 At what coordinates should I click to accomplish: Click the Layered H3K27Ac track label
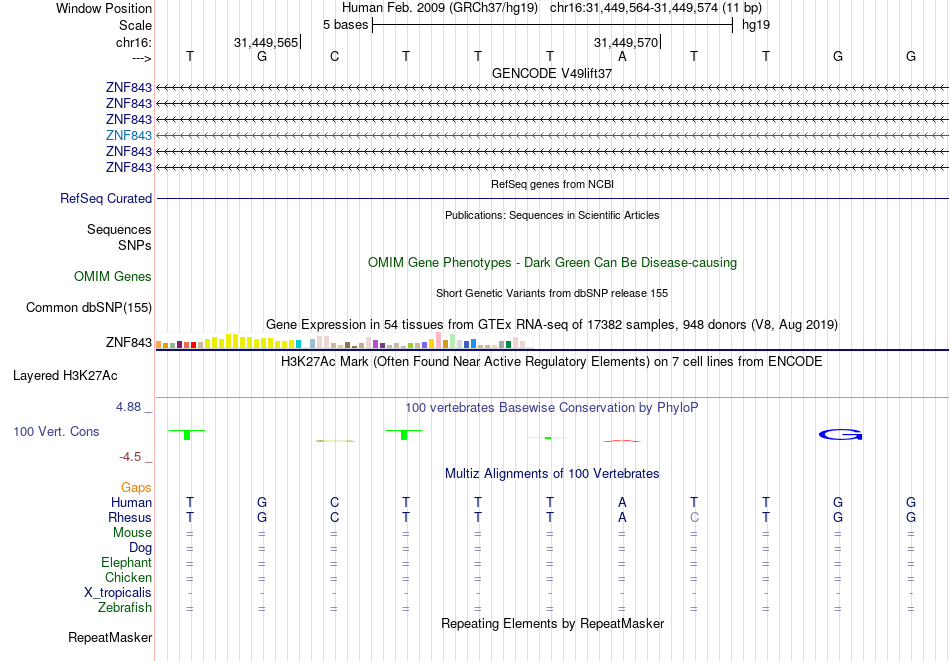65,376
